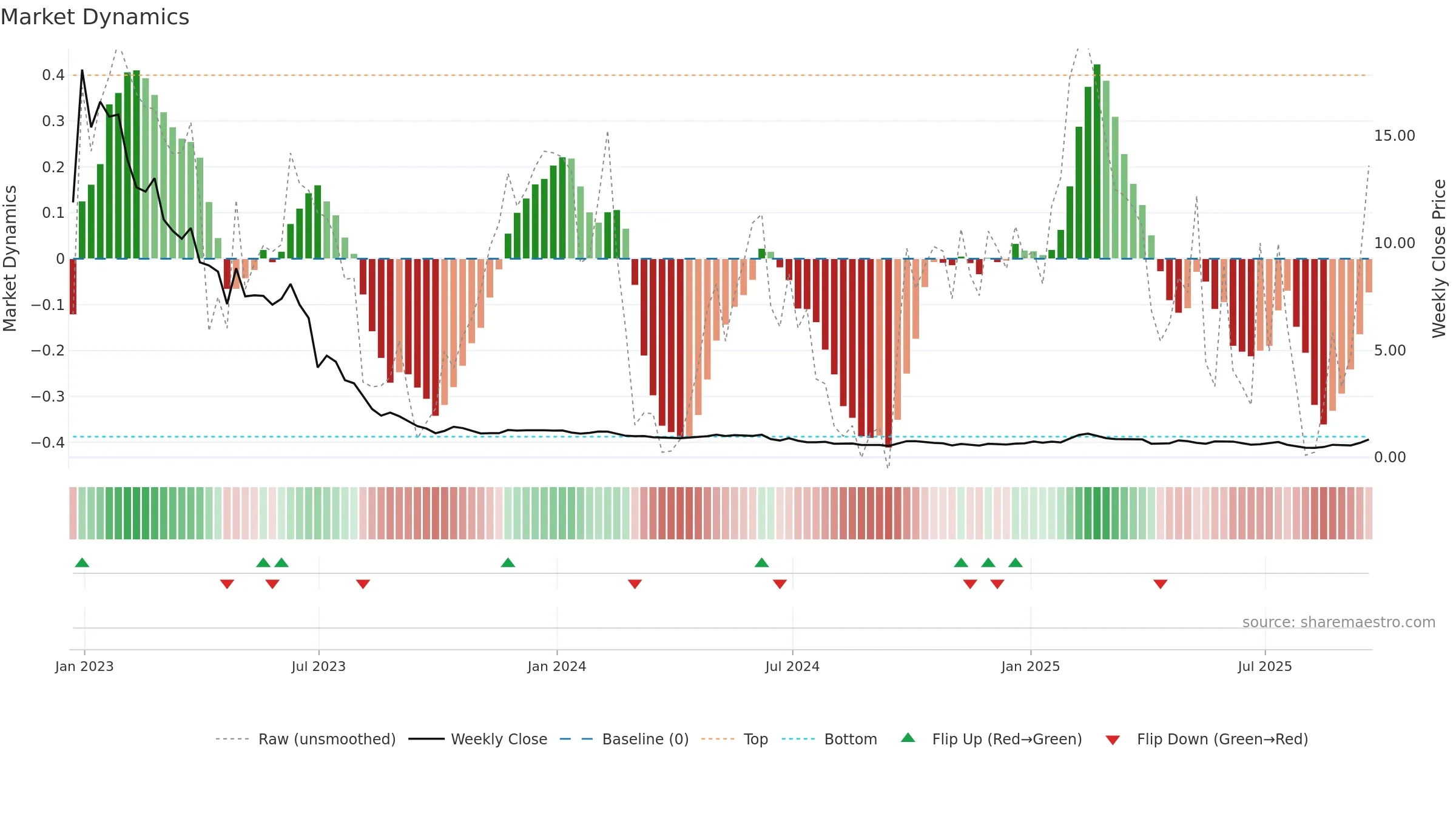Click the Jul 2024 x-axis label
This screenshot has height=819, width=1456.
pos(792,666)
